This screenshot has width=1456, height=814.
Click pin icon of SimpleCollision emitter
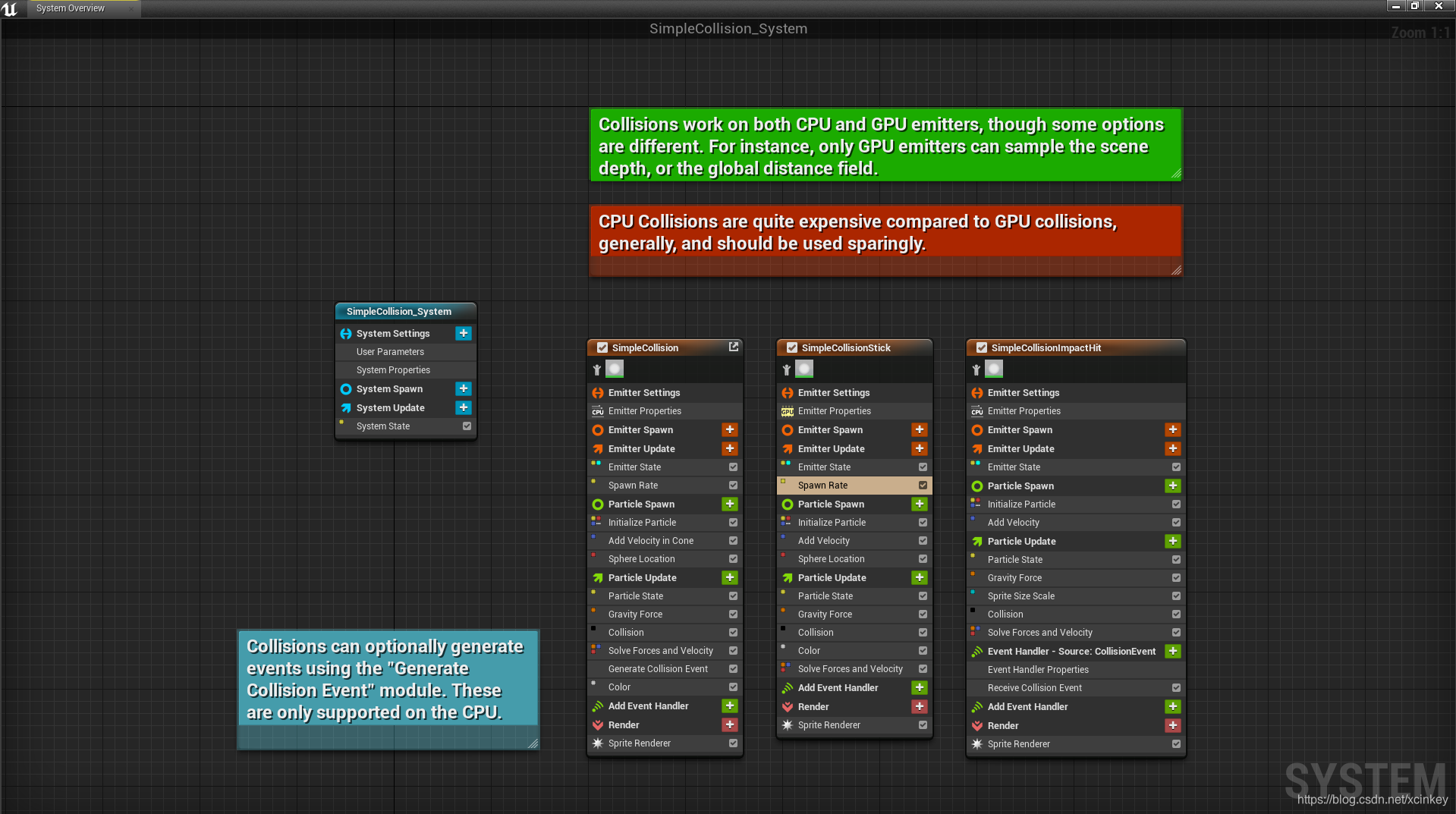click(597, 369)
